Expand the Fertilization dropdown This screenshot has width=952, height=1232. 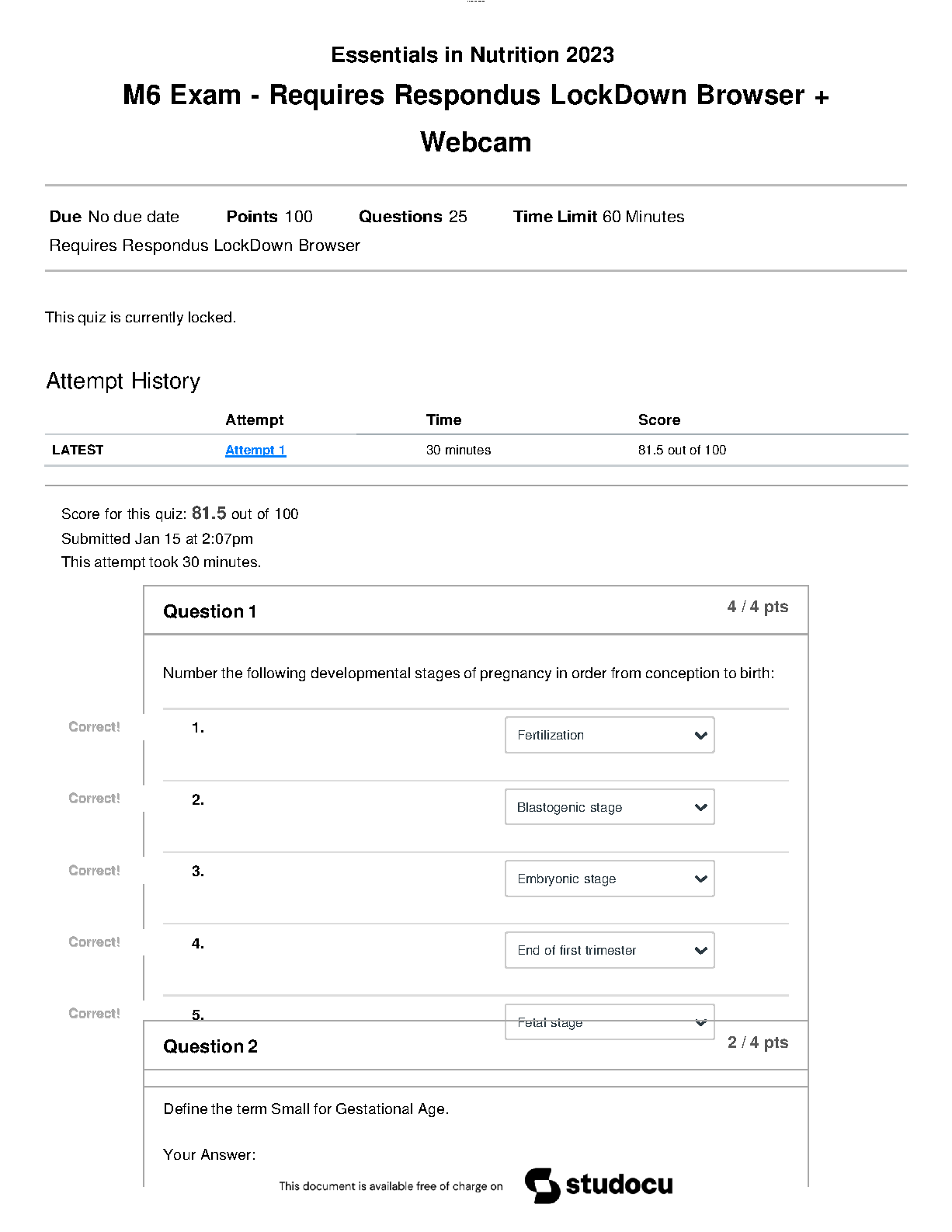610,735
